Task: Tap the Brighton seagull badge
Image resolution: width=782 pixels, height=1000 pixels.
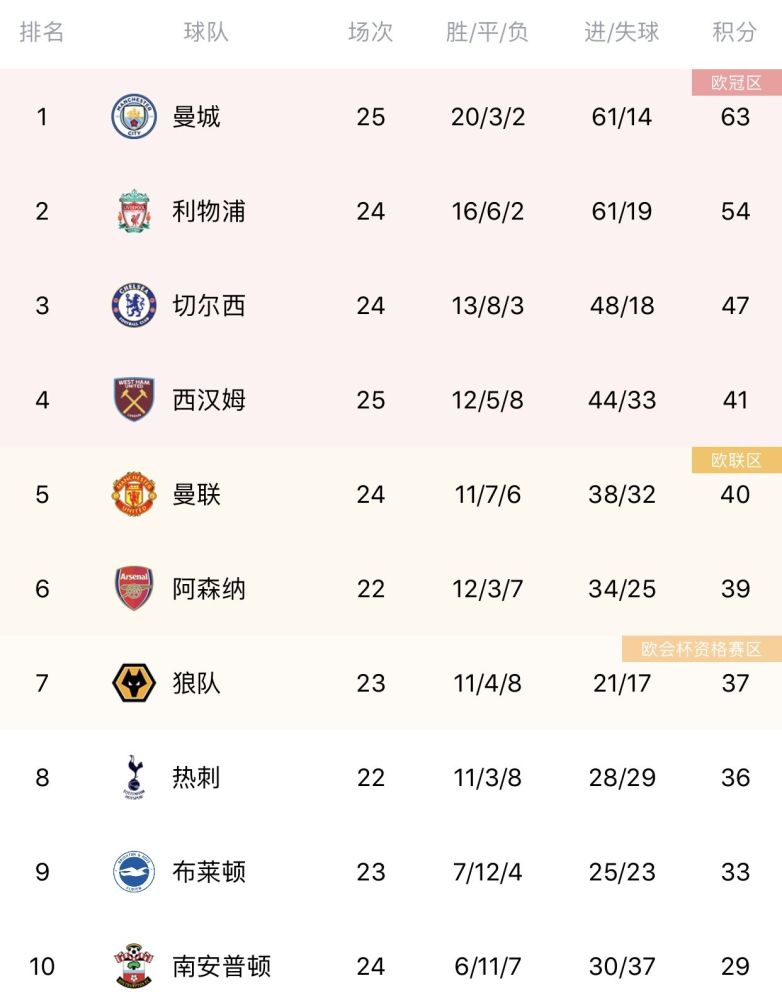Action: [x=134, y=872]
